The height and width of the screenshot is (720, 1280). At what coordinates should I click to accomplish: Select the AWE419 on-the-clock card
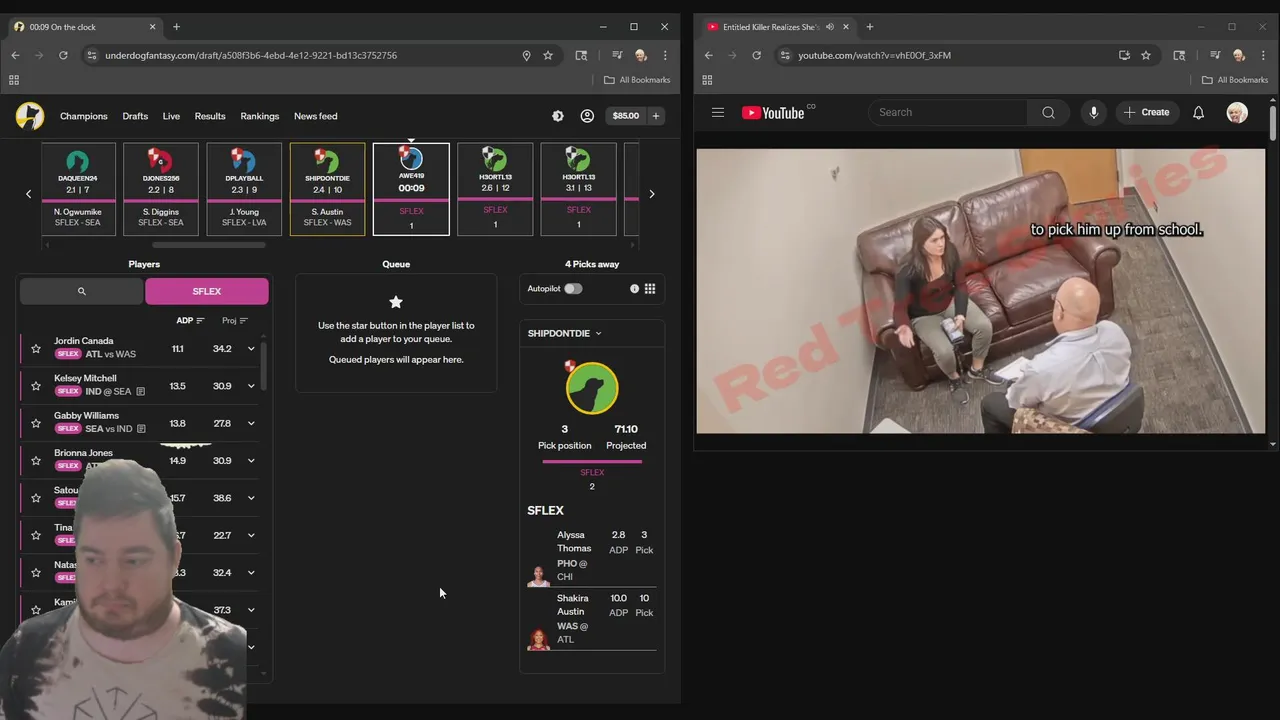click(411, 189)
